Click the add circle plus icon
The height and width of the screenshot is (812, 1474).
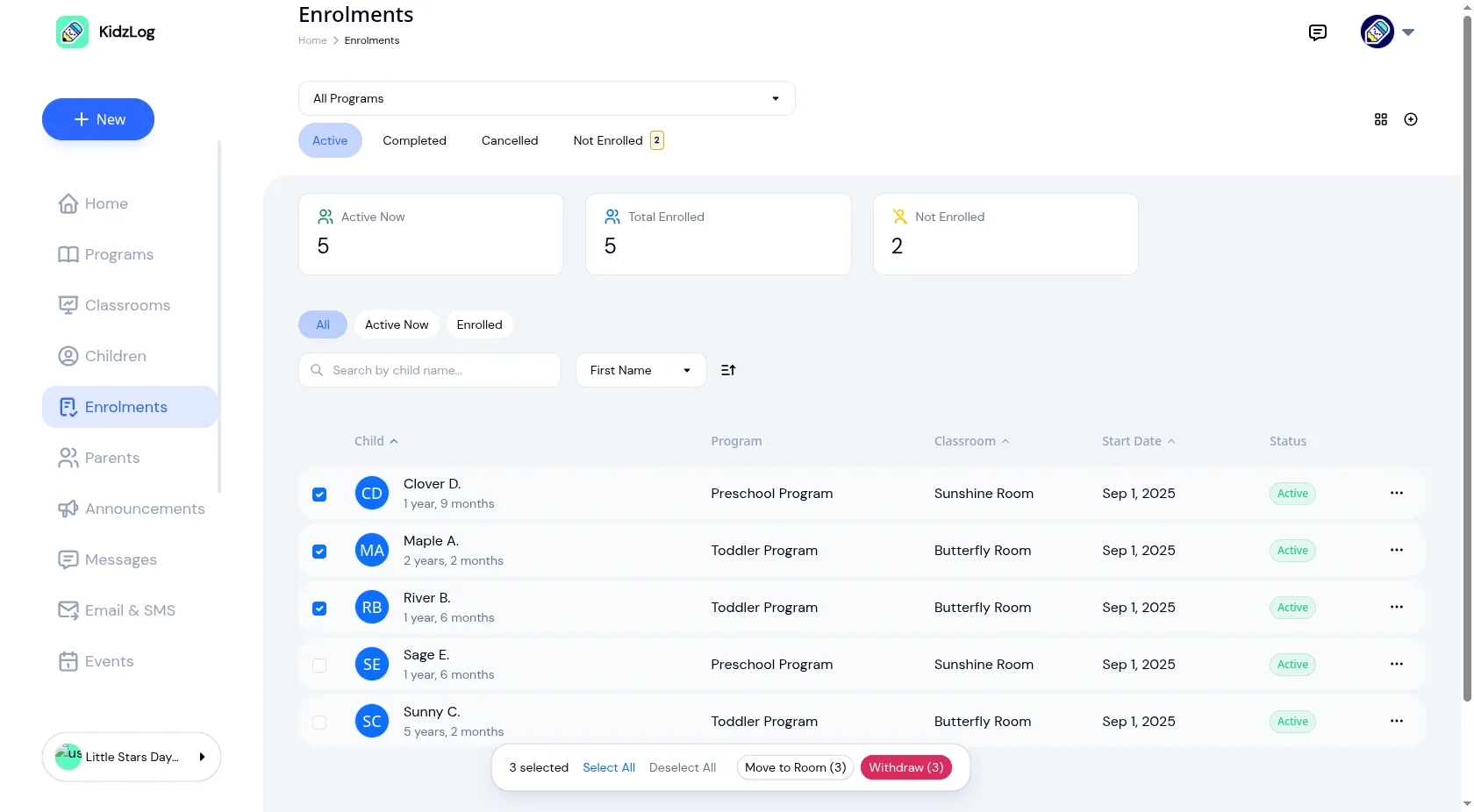(x=1411, y=119)
